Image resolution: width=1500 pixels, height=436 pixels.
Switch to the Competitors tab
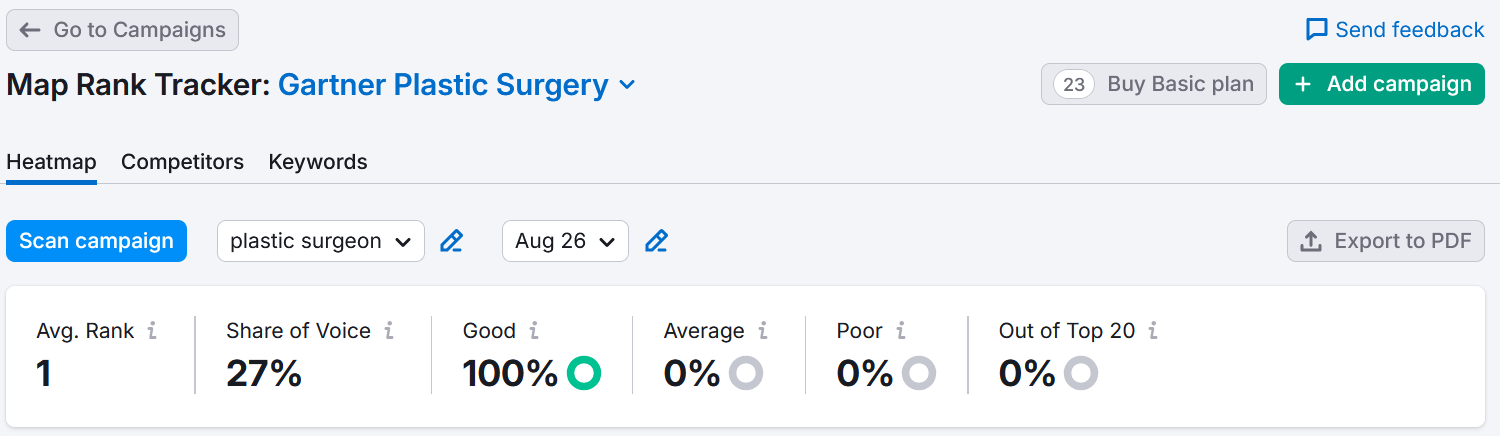click(x=182, y=162)
